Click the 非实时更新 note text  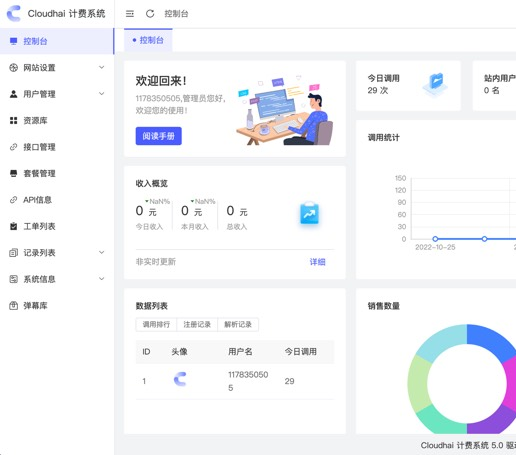(156, 262)
